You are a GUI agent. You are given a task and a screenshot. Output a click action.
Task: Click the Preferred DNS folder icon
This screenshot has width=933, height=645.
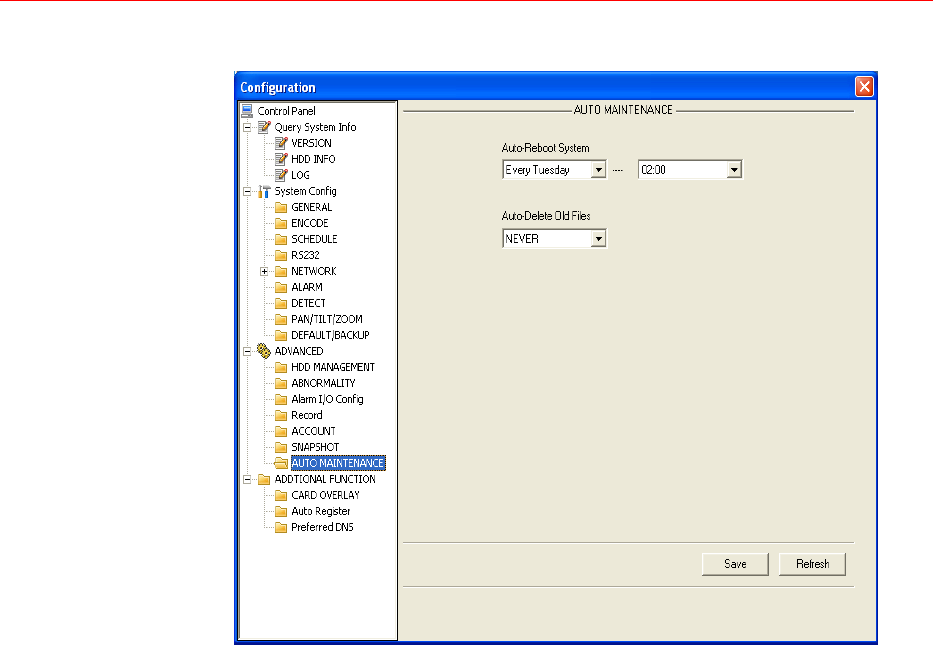[x=281, y=528]
